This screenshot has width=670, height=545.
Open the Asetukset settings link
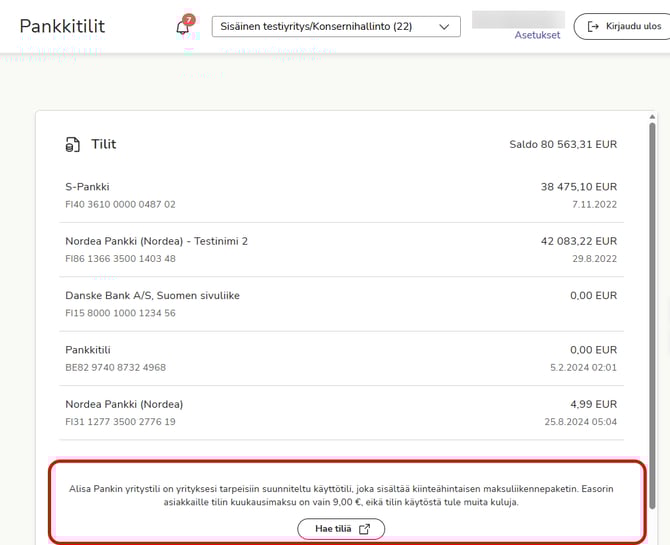[537, 35]
